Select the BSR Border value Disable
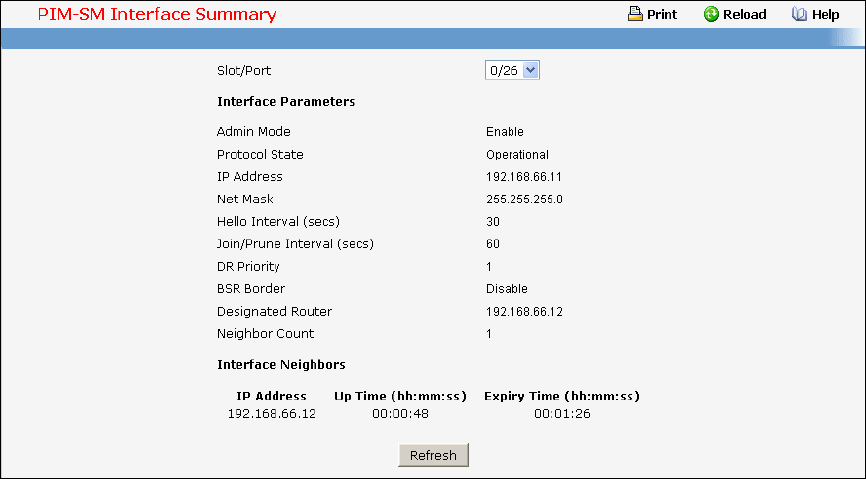The width and height of the screenshot is (866, 479). tap(506, 288)
